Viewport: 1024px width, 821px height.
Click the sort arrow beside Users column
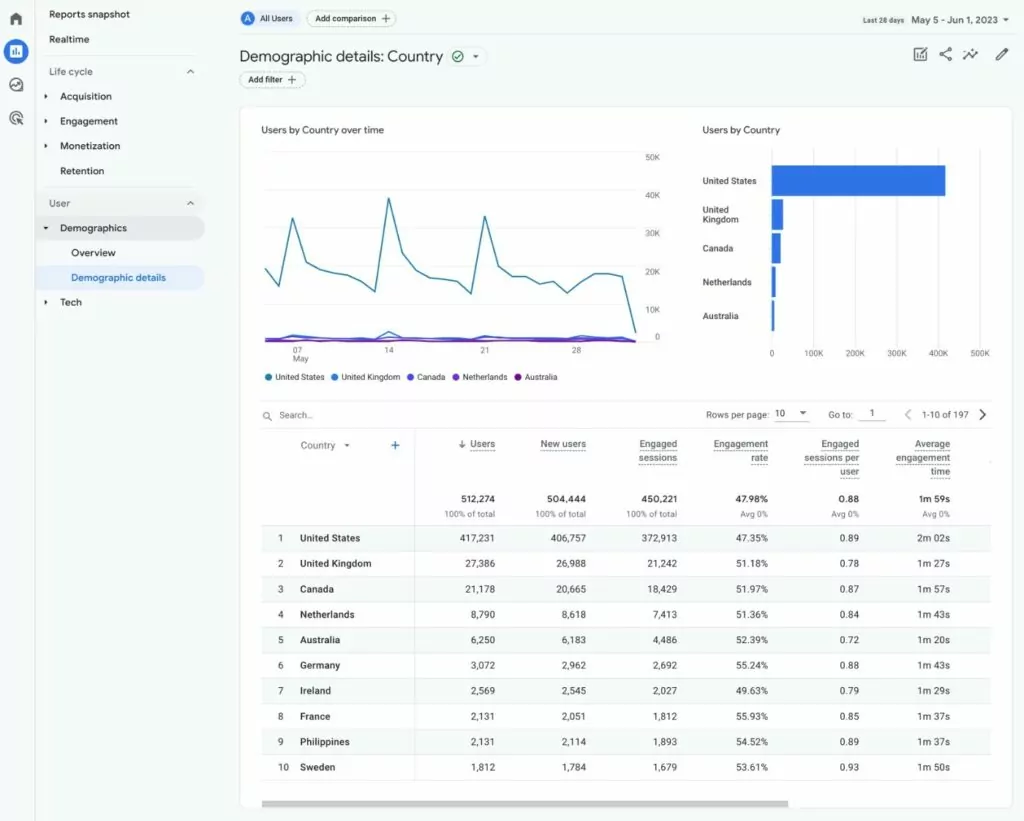462,444
